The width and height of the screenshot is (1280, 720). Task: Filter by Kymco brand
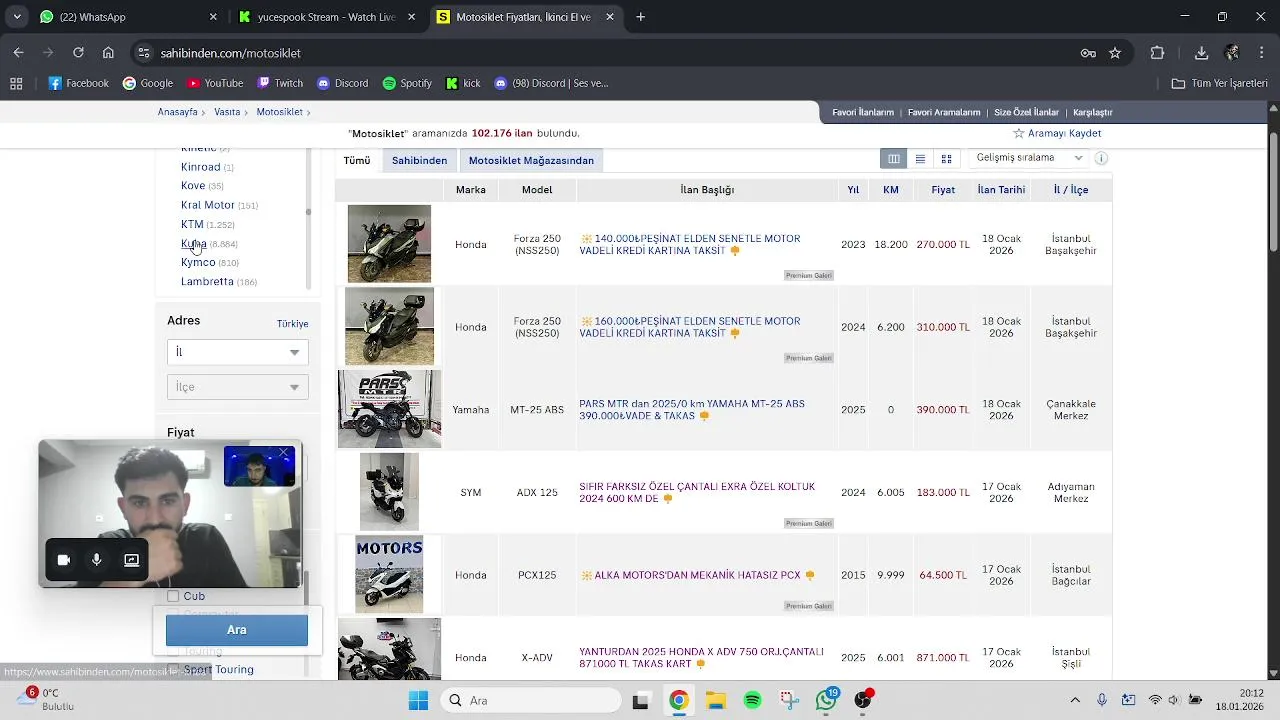[198, 262]
